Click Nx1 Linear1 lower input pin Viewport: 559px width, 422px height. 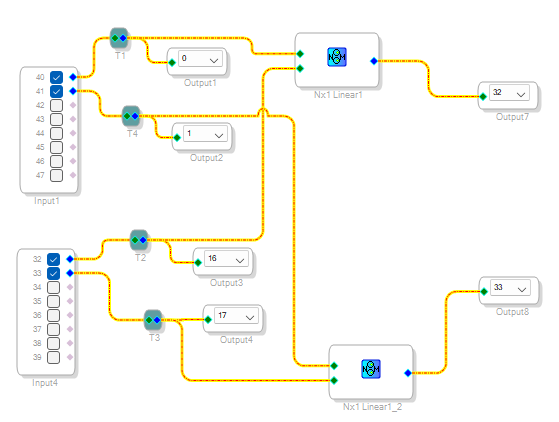coord(300,68)
